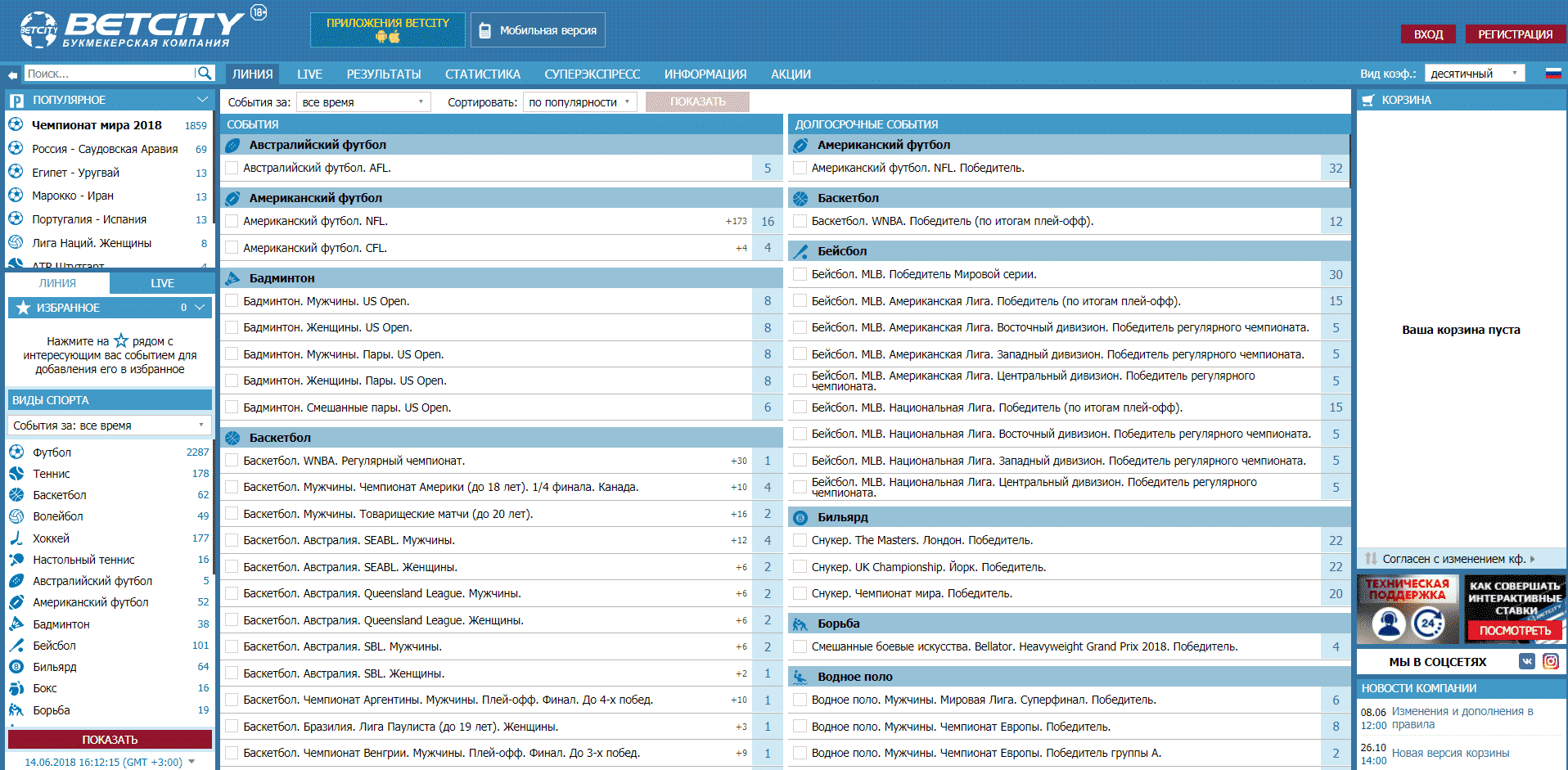Click the Russian flag language icon
This screenshot has height=770, width=1568.
point(1552,74)
